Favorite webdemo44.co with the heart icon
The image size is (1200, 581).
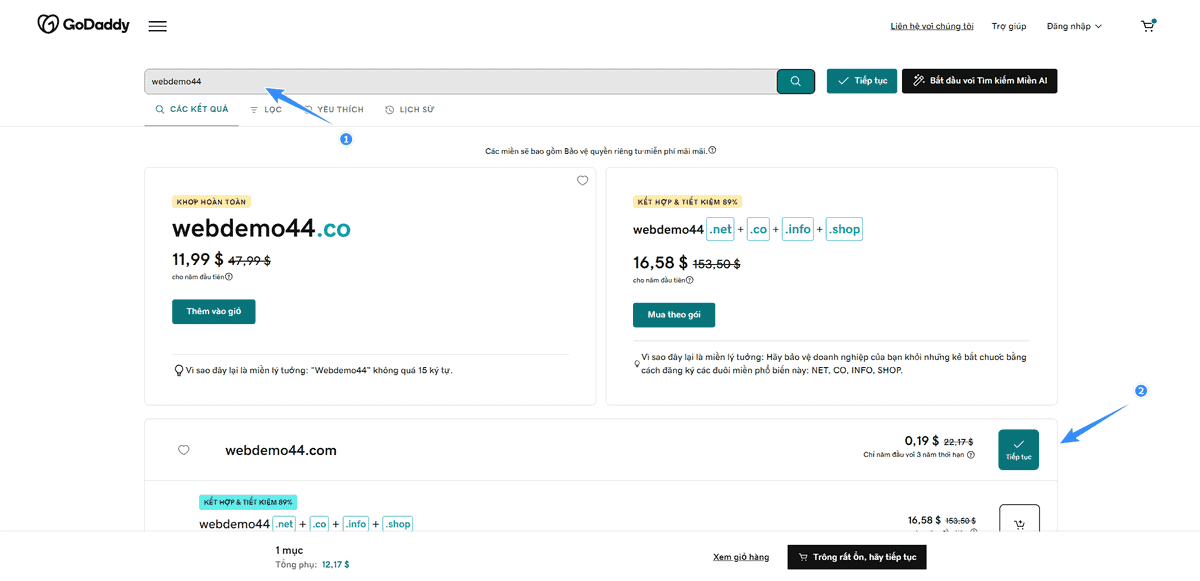583,181
